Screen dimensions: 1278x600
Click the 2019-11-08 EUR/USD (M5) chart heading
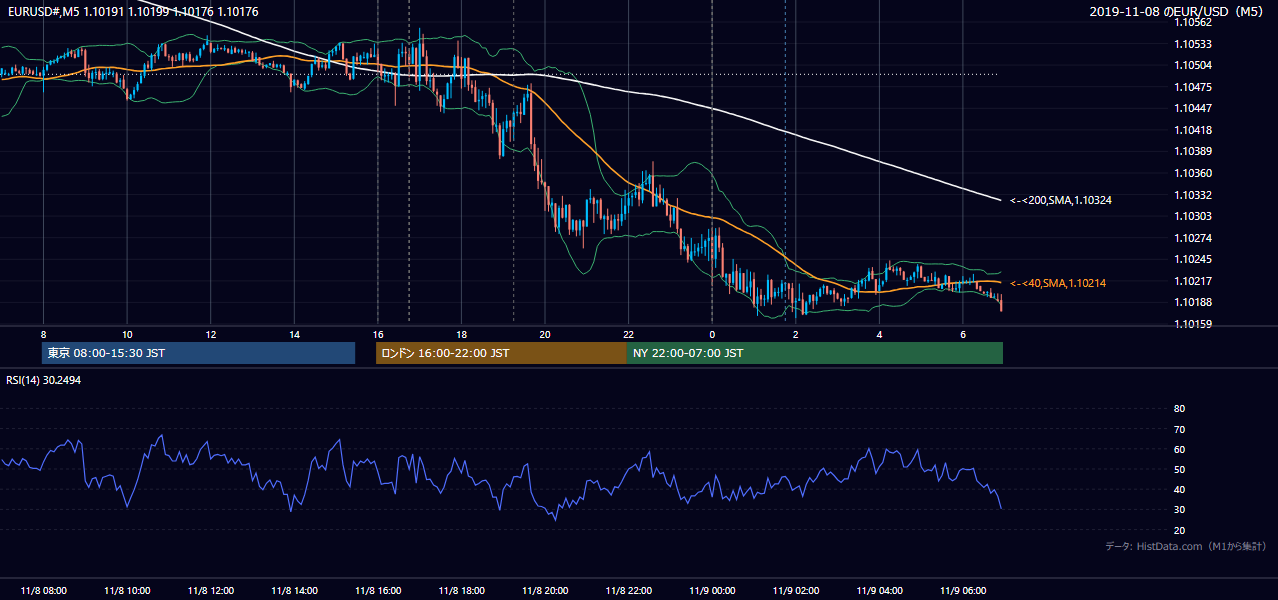tap(1177, 12)
